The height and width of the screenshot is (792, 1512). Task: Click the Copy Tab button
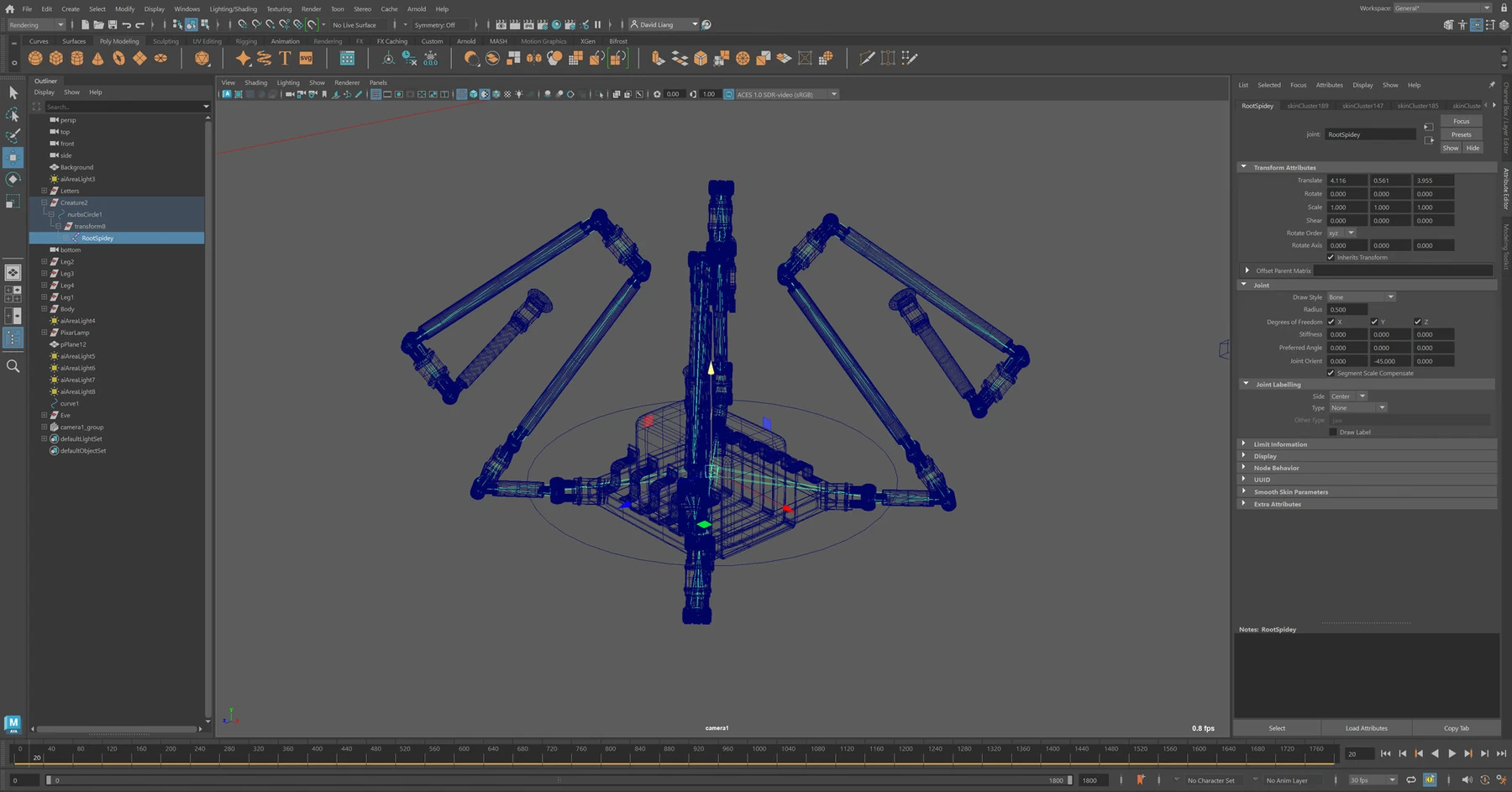[x=1456, y=728]
